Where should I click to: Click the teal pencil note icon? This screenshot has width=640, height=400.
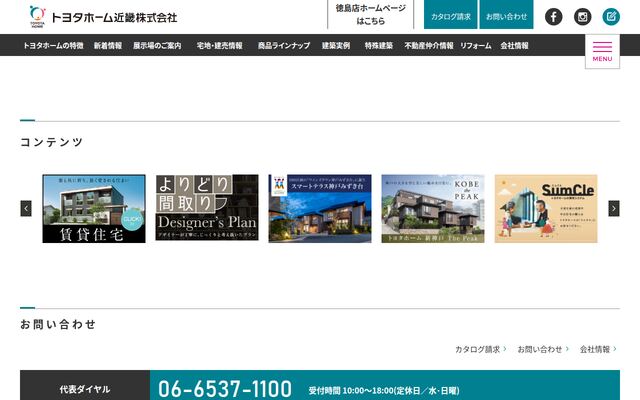point(611,17)
